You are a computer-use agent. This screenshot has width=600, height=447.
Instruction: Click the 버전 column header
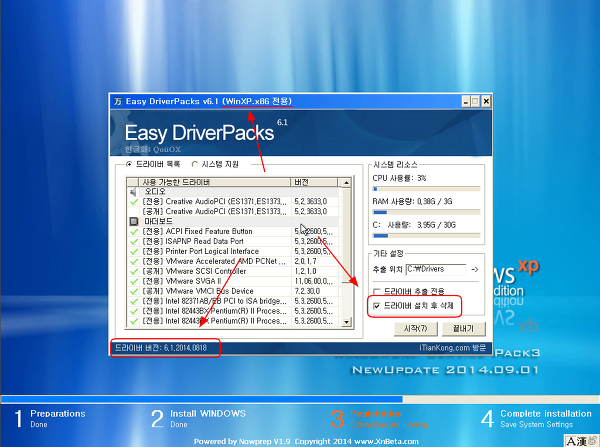pos(314,182)
